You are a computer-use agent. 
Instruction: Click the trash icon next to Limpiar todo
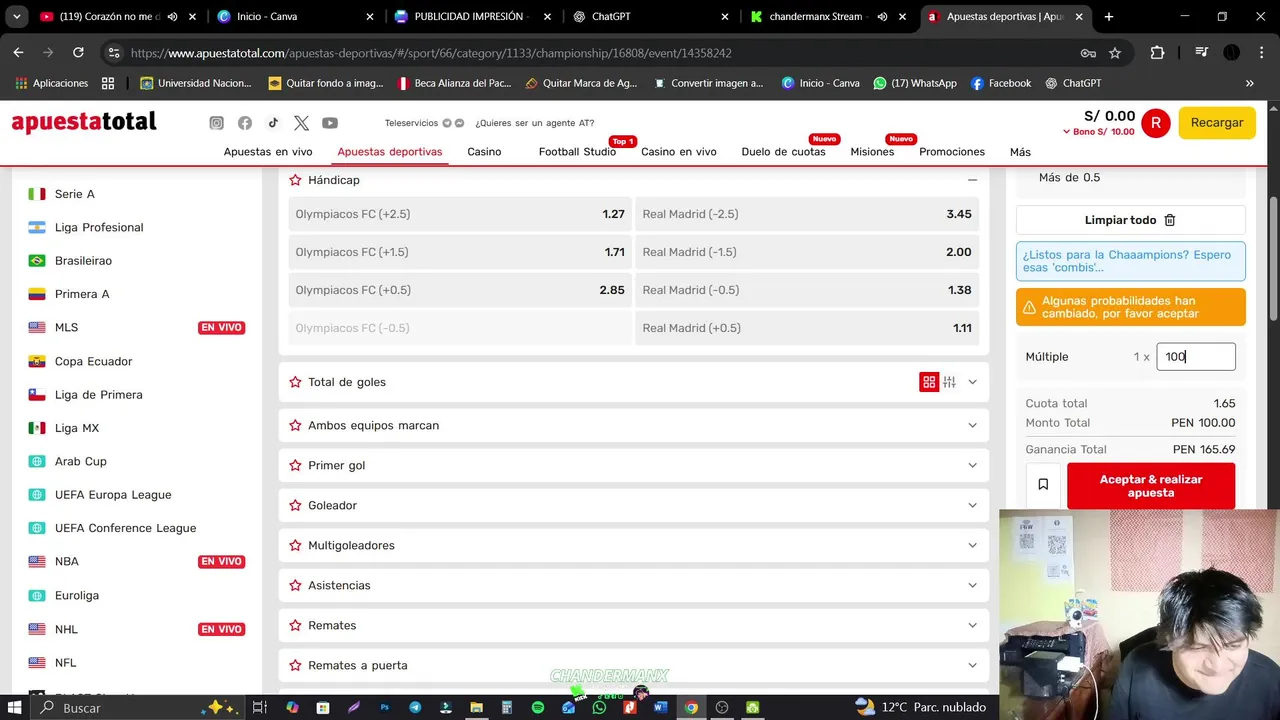[x=1170, y=220]
